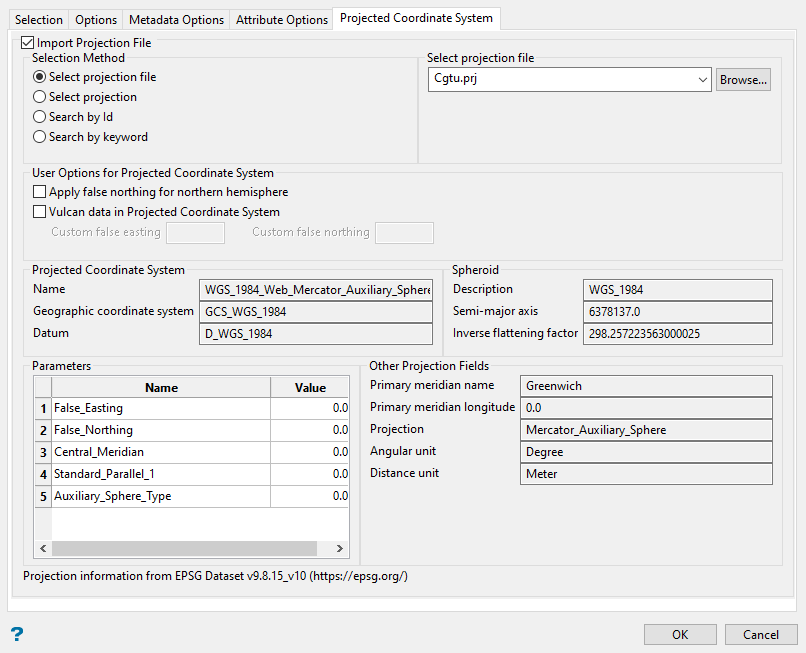Click the Projected Coordinate System Name field
806x653 pixels.
tap(317, 290)
